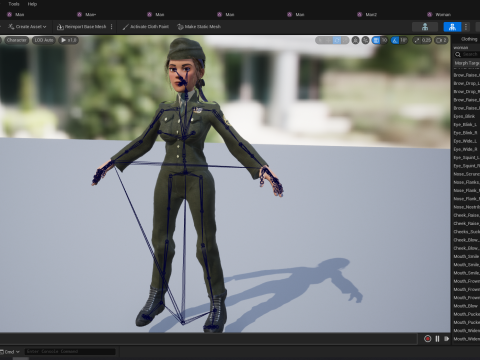Viewport: 480px width, 360px height.
Task: Open the Cmd console type dropdown
Action: (x=10, y=352)
